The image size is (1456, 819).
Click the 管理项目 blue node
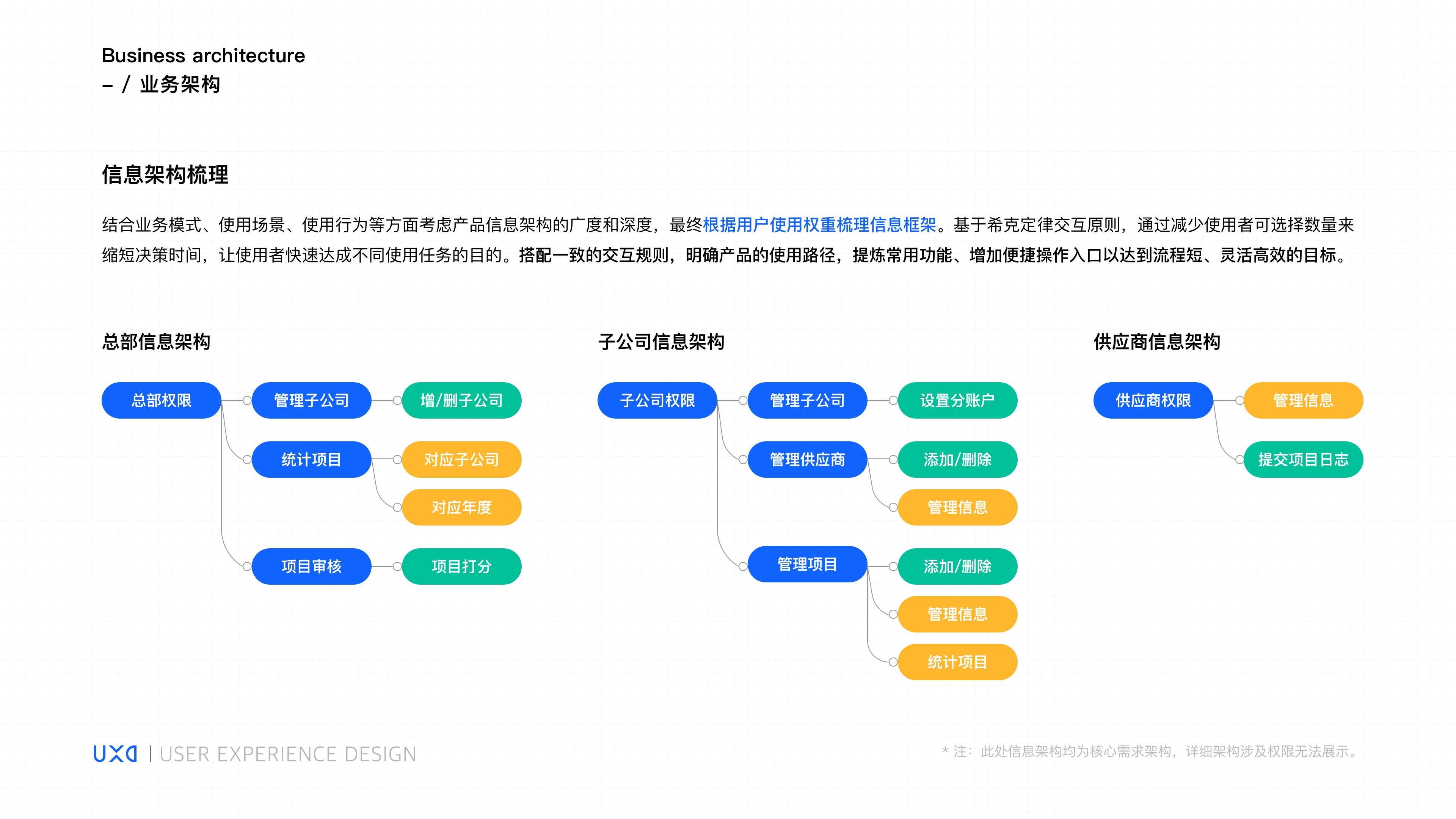807,564
